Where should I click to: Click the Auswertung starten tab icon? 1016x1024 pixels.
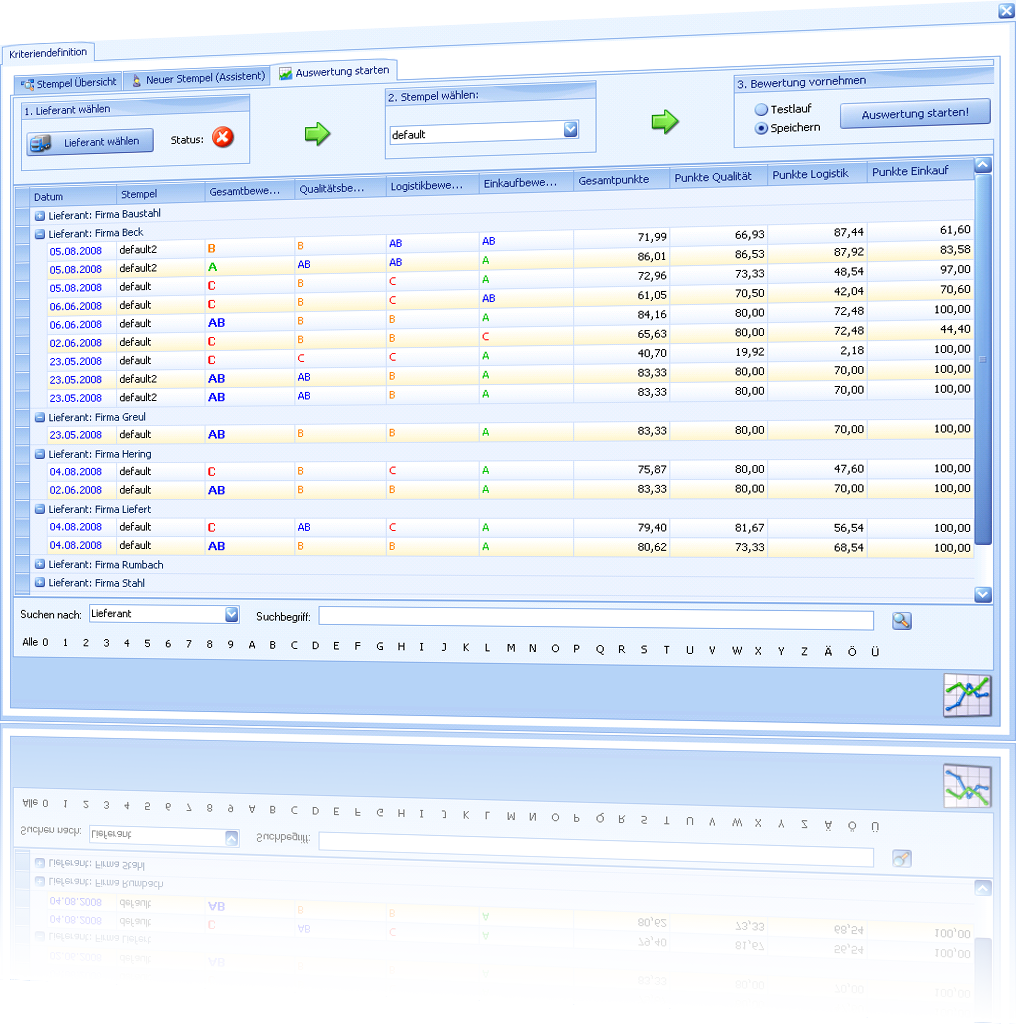[285, 74]
